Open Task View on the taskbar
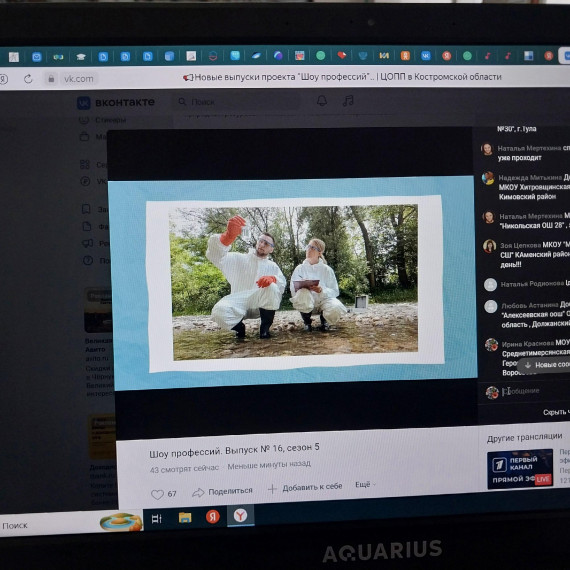Image resolution: width=570 pixels, height=570 pixels. coord(157,518)
